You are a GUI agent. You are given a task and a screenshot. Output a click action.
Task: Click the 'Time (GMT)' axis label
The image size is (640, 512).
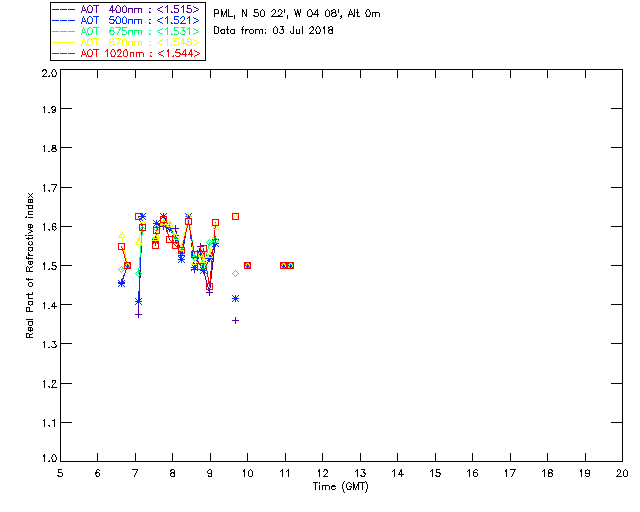click(340, 487)
